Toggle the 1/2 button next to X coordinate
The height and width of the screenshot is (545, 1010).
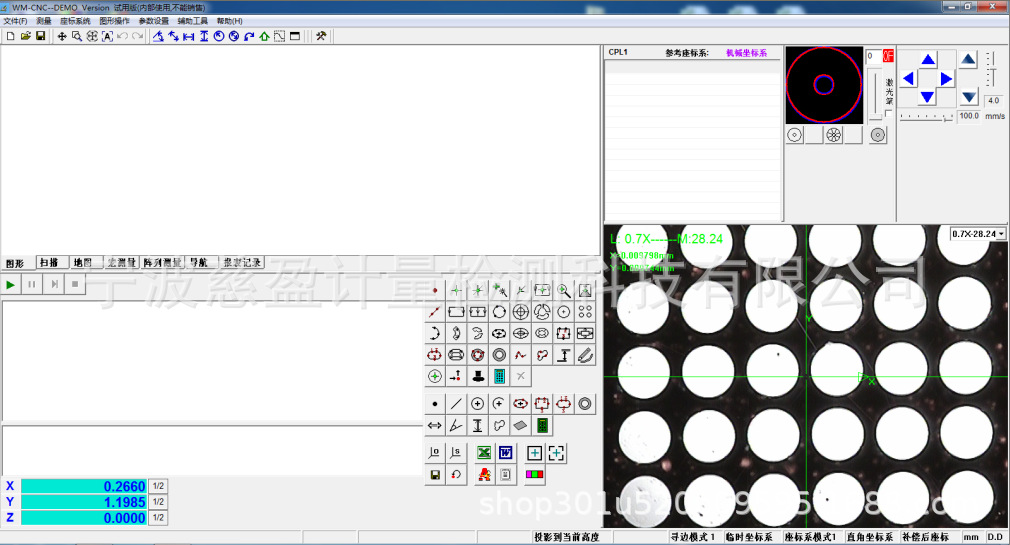point(158,486)
